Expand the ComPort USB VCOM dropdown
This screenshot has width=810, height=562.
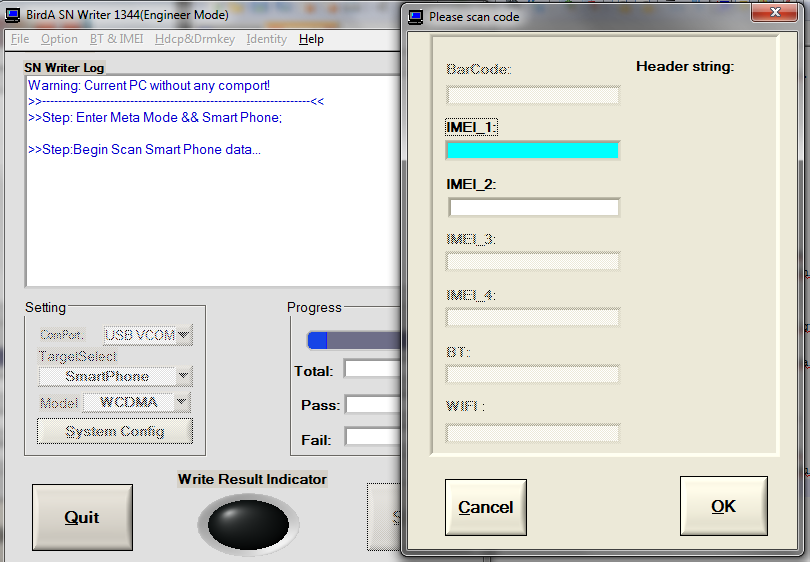pyautogui.click(x=183, y=336)
